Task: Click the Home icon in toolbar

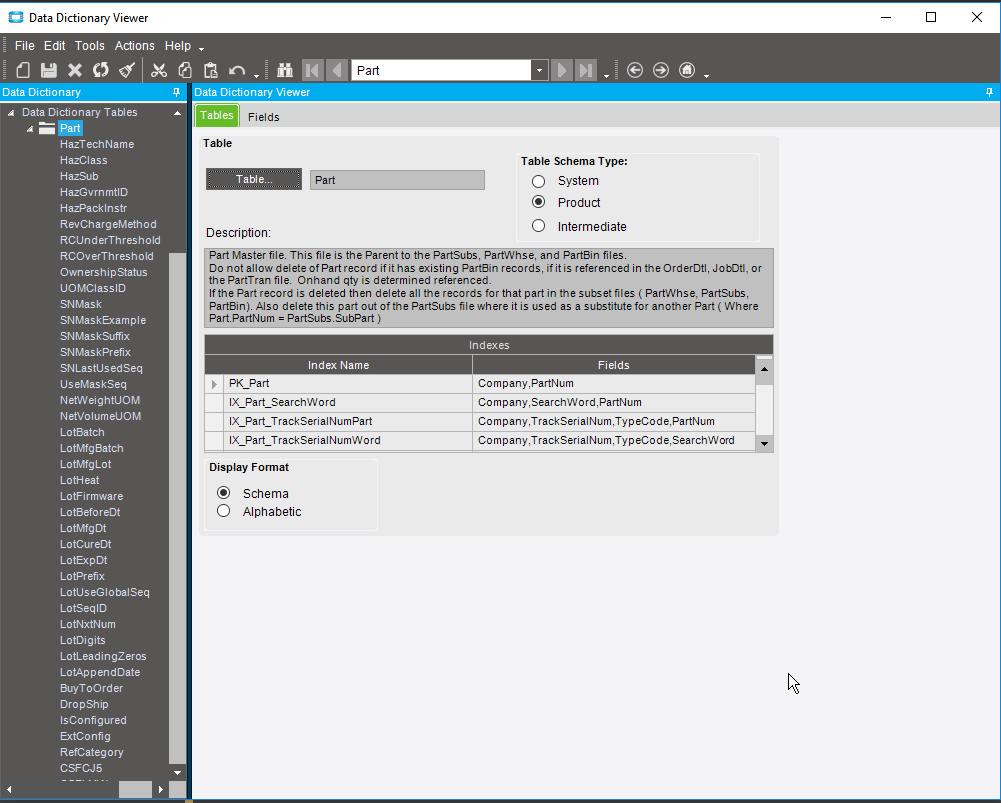Action: pos(687,70)
